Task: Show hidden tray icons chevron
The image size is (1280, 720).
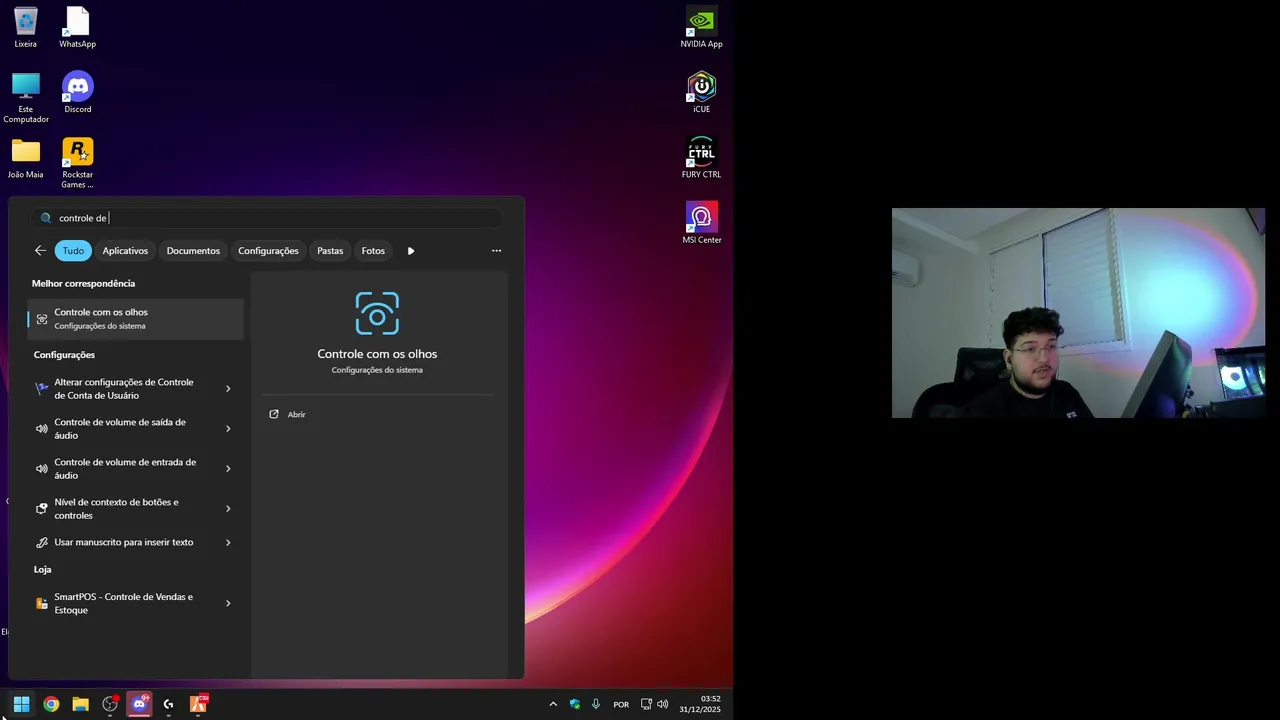Action: pyautogui.click(x=553, y=704)
